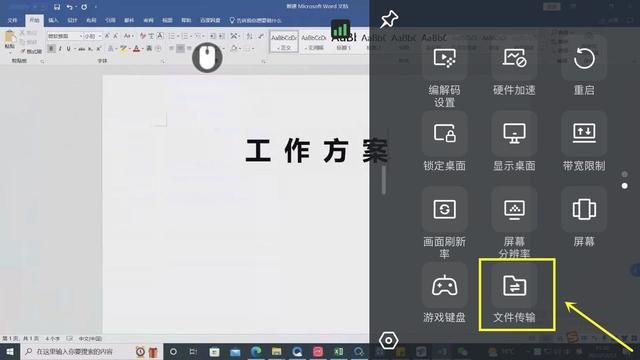Select the upper page indicator dot in side panel
The height and width of the screenshot is (360, 640).
(624, 174)
